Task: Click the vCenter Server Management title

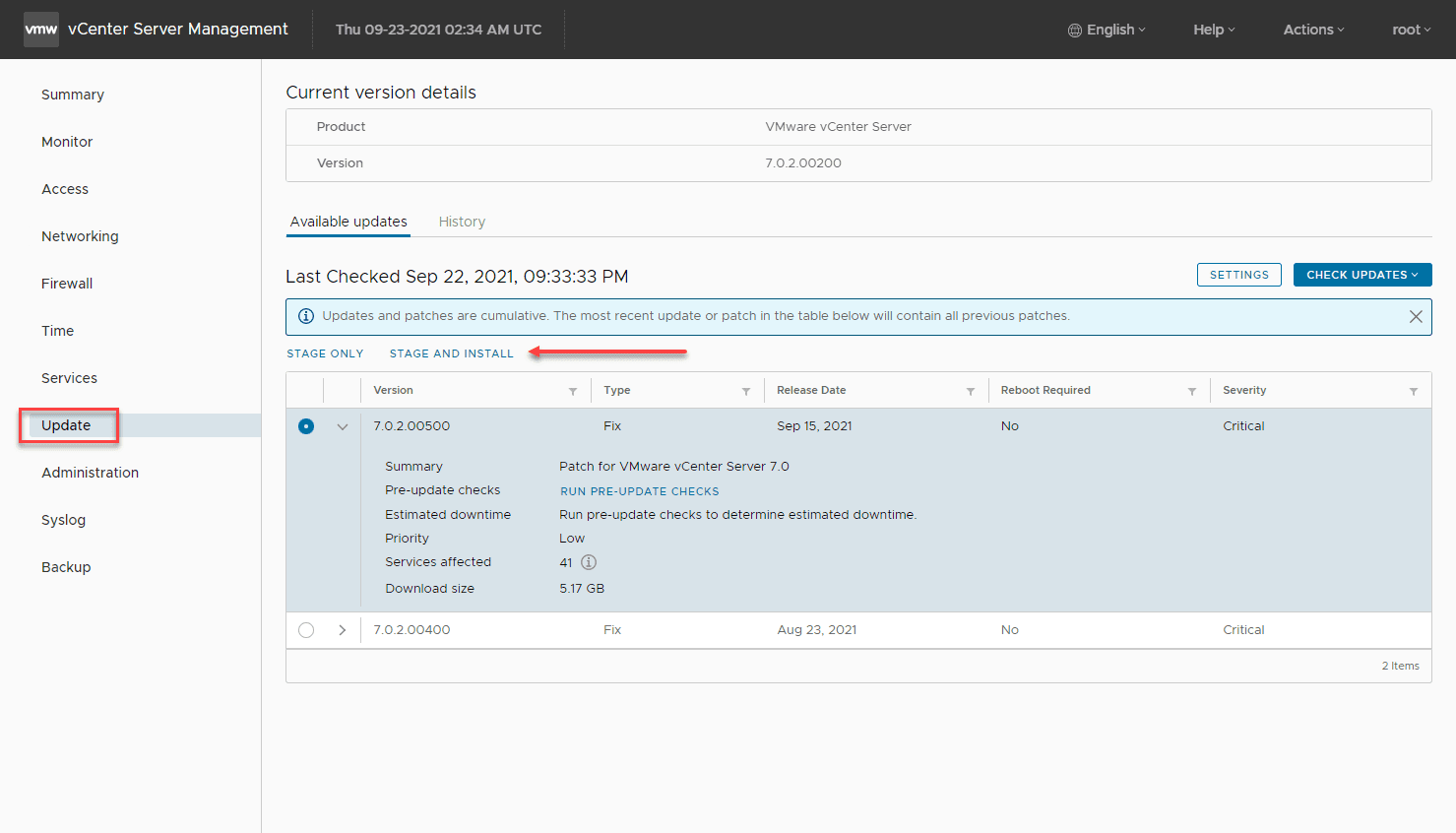Action: pyautogui.click(x=178, y=30)
